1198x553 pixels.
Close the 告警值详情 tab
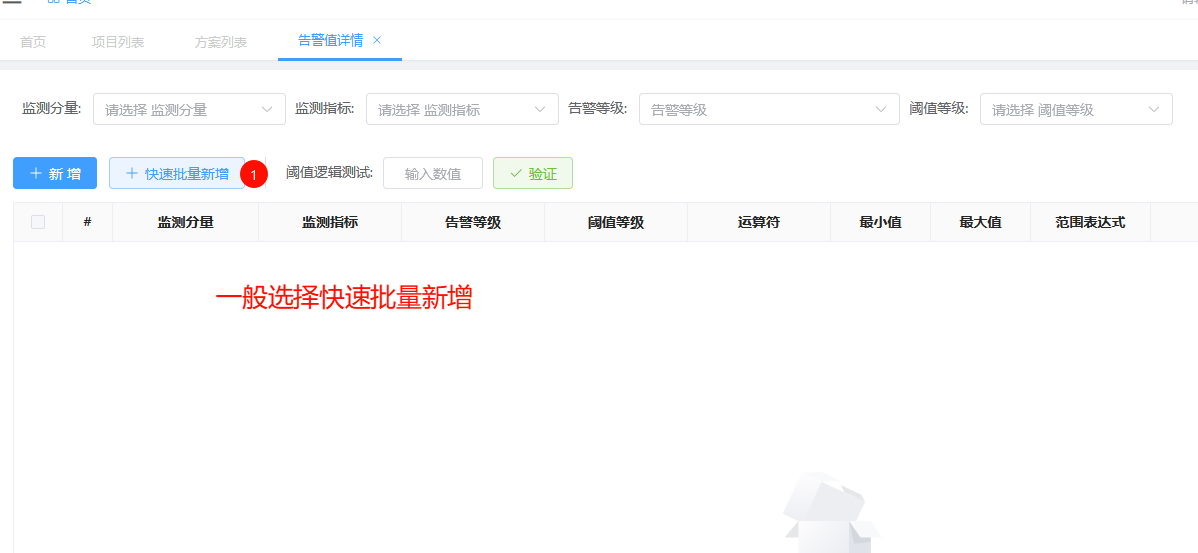click(377, 40)
